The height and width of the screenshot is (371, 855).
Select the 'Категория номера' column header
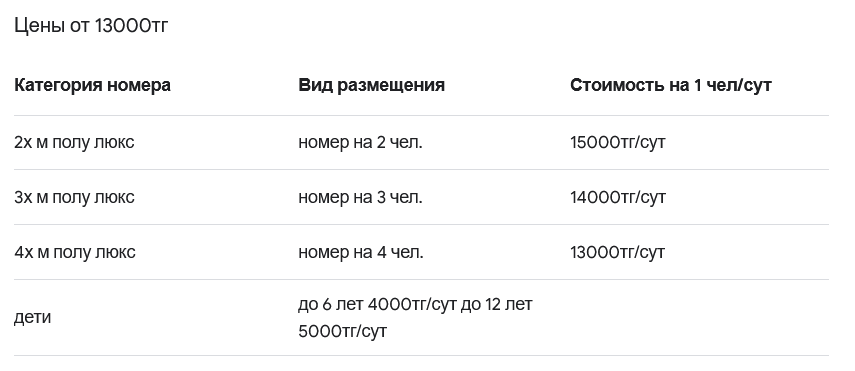click(x=92, y=85)
